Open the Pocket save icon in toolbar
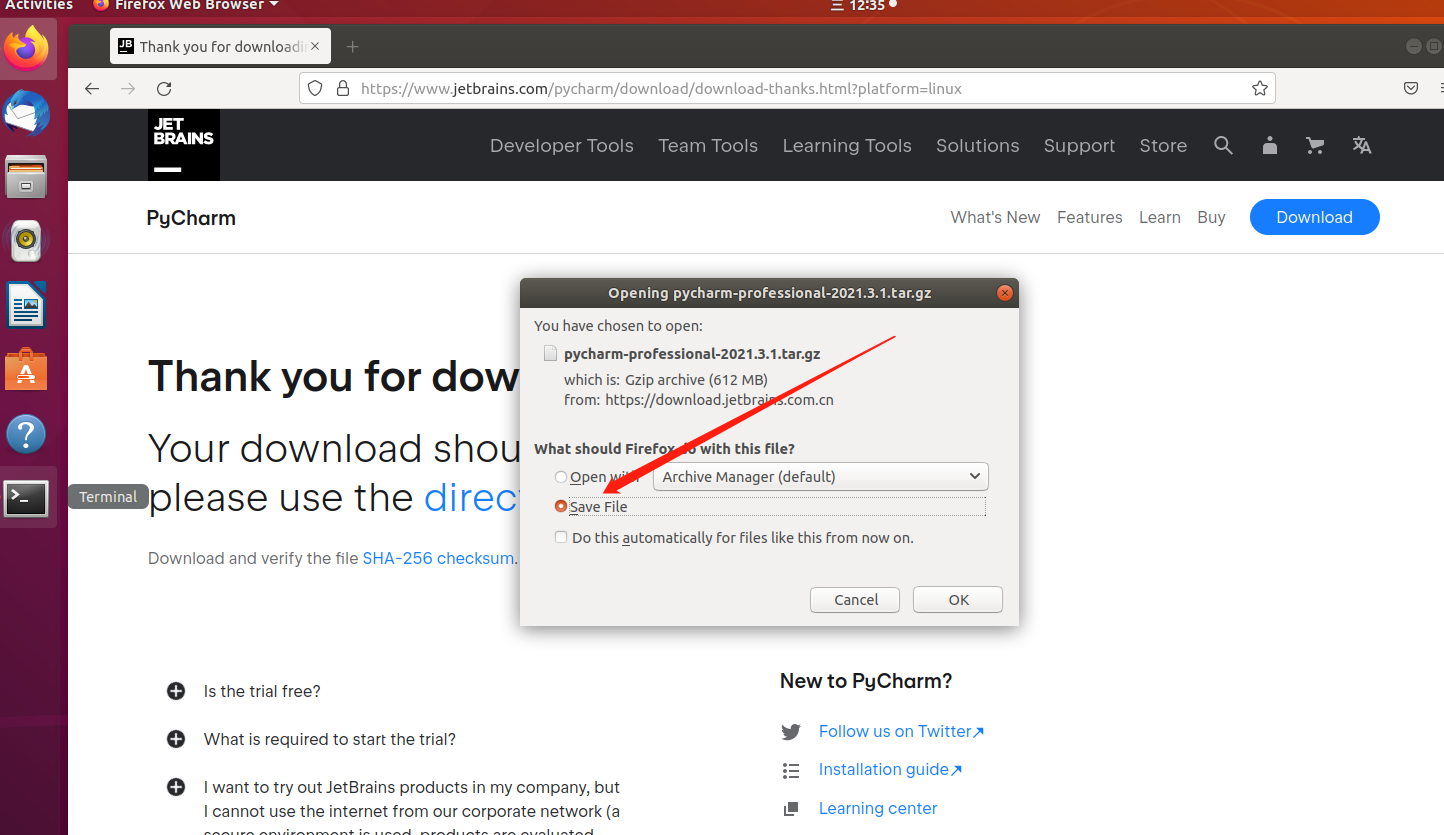 (1411, 88)
